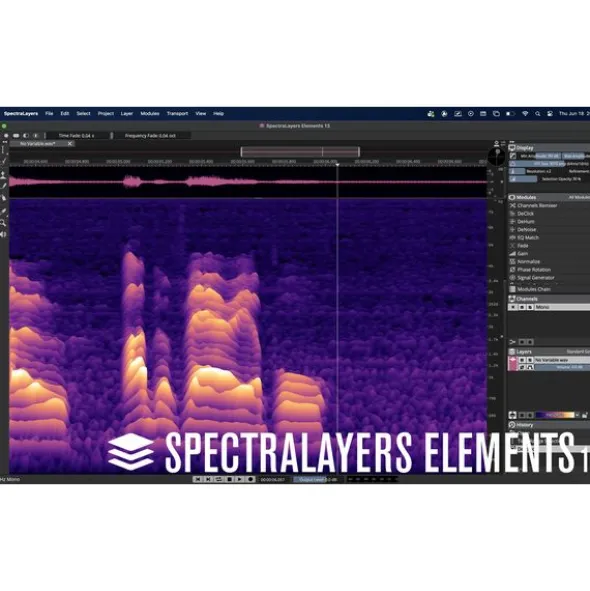The image size is (590, 591).
Task: Click the Frequency Fade value field
Action: coord(150,135)
